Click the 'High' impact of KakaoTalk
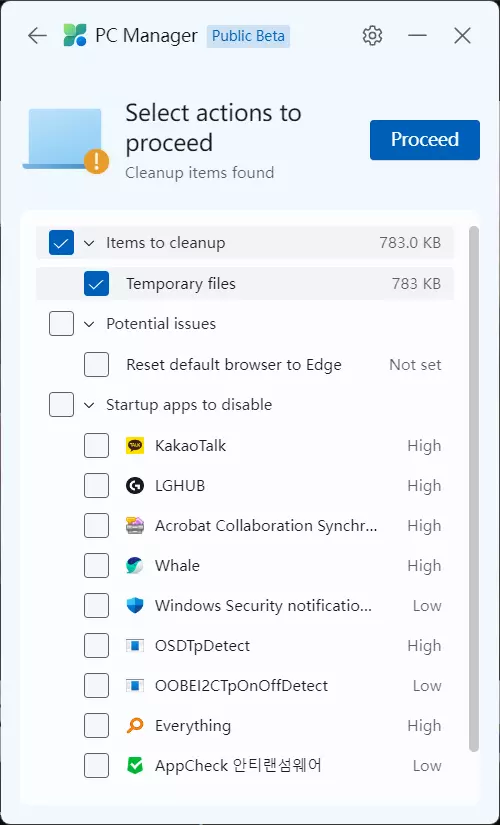 (424, 446)
